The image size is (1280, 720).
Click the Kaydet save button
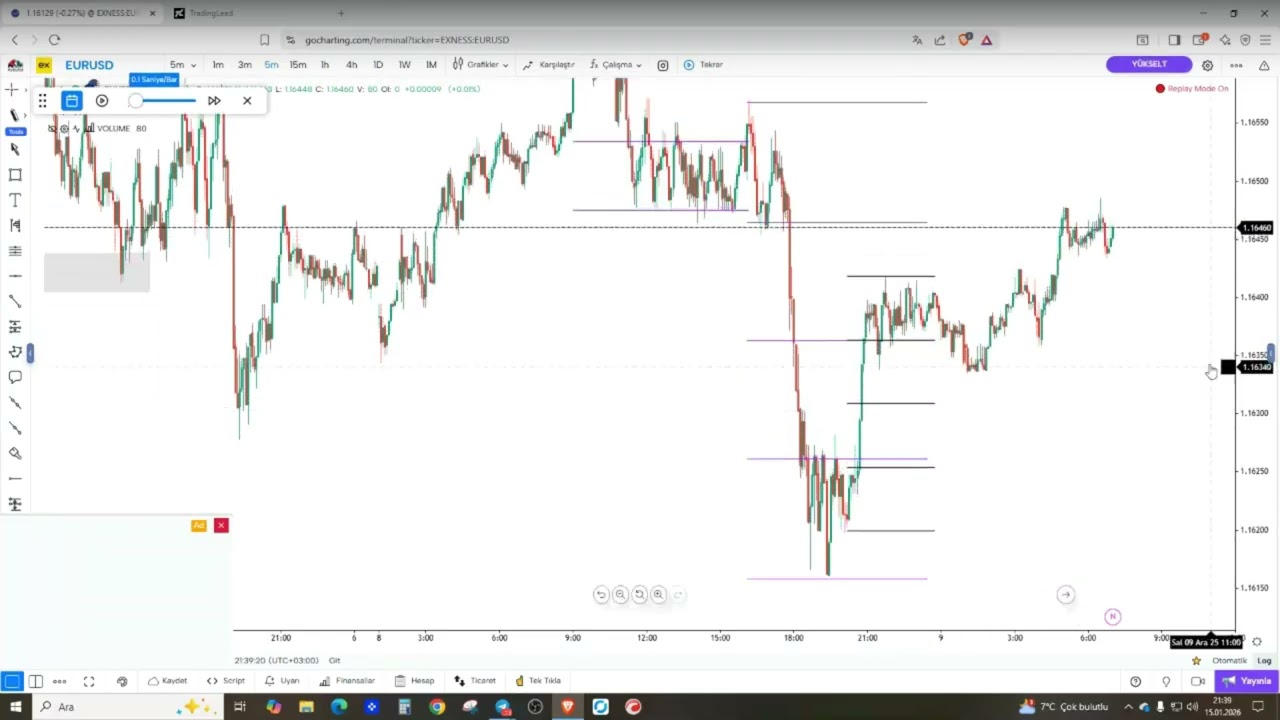click(x=167, y=681)
